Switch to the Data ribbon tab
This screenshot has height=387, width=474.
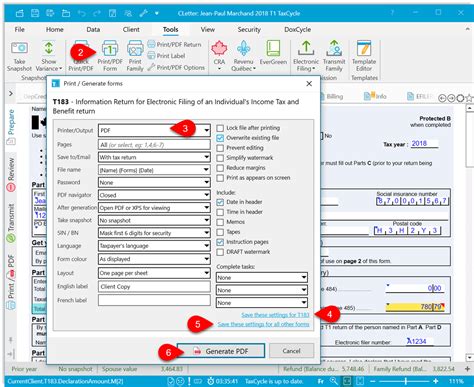coord(93,29)
